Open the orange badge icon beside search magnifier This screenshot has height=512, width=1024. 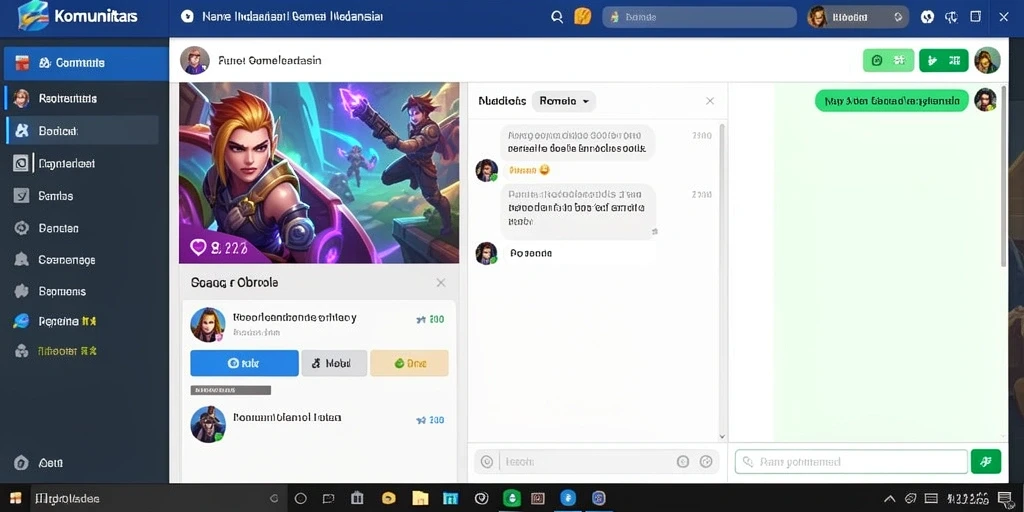coord(582,16)
